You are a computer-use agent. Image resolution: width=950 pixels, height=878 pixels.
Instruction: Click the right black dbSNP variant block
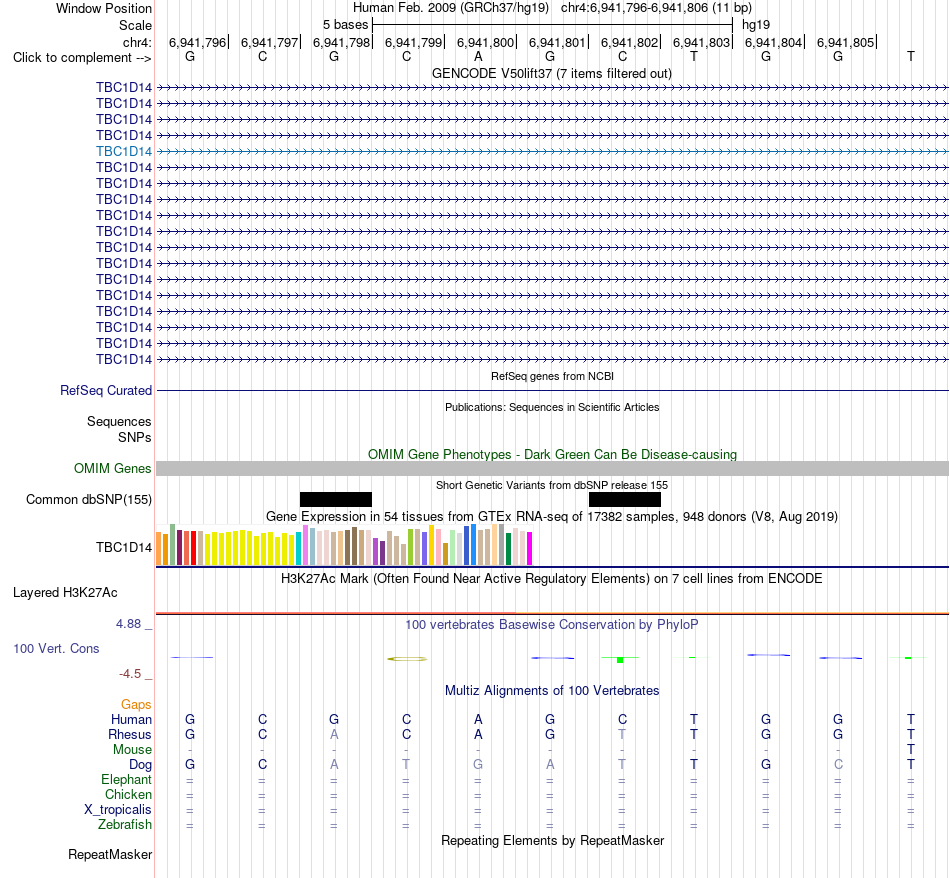click(625, 499)
